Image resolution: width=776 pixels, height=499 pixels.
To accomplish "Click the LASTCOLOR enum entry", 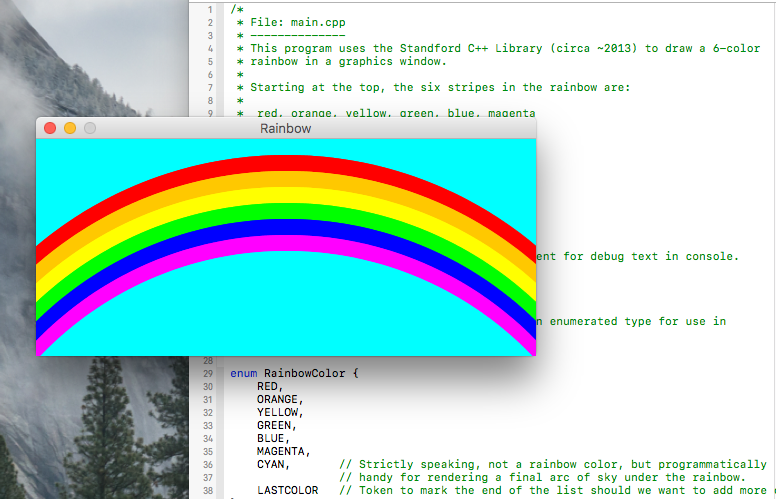I will click(288, 490).
